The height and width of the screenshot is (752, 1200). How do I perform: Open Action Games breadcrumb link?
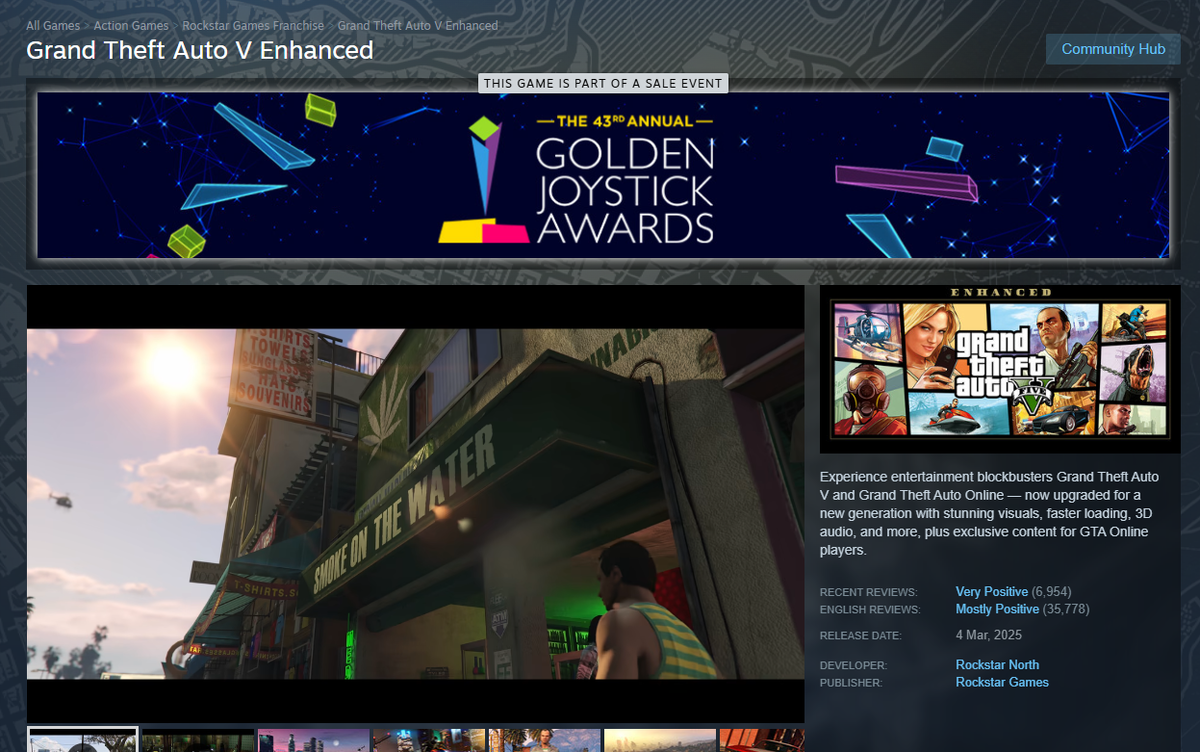[131, 26]
